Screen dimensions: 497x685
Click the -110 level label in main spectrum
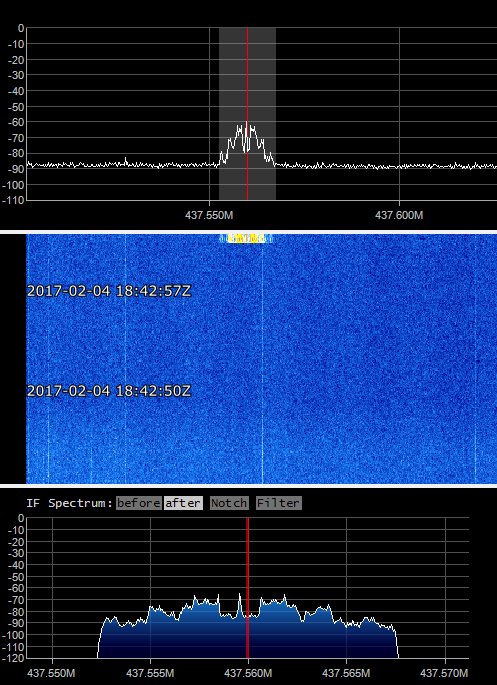[x=14, y=201]
